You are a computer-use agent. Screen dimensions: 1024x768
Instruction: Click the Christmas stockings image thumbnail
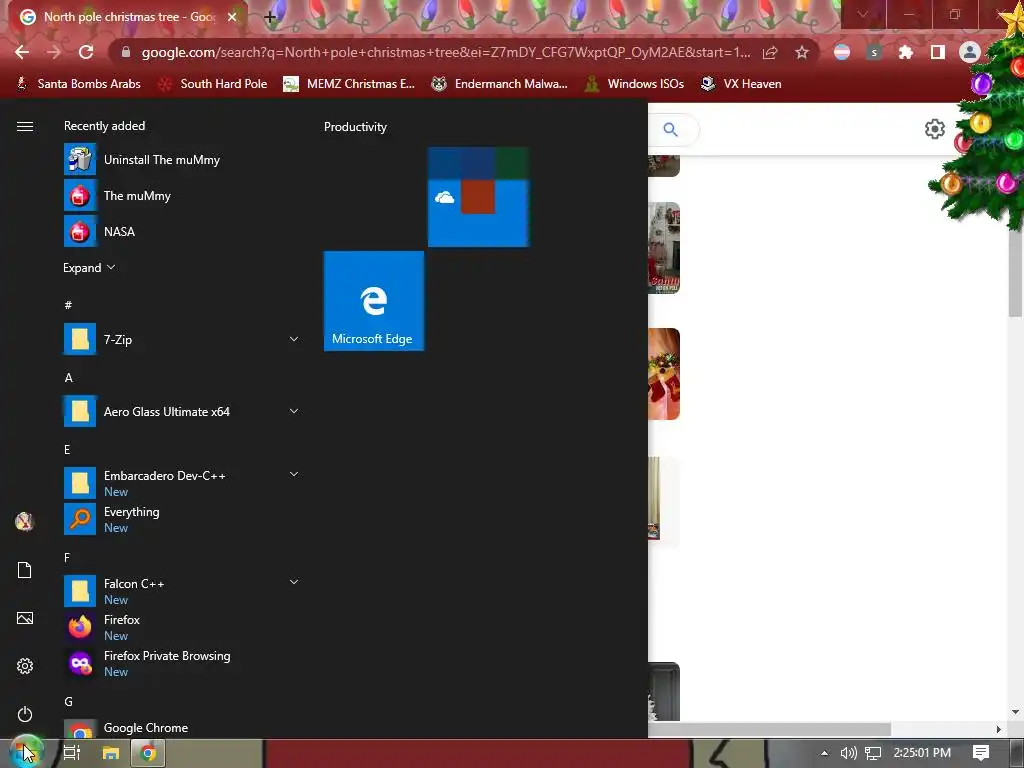tap(664, 374)
